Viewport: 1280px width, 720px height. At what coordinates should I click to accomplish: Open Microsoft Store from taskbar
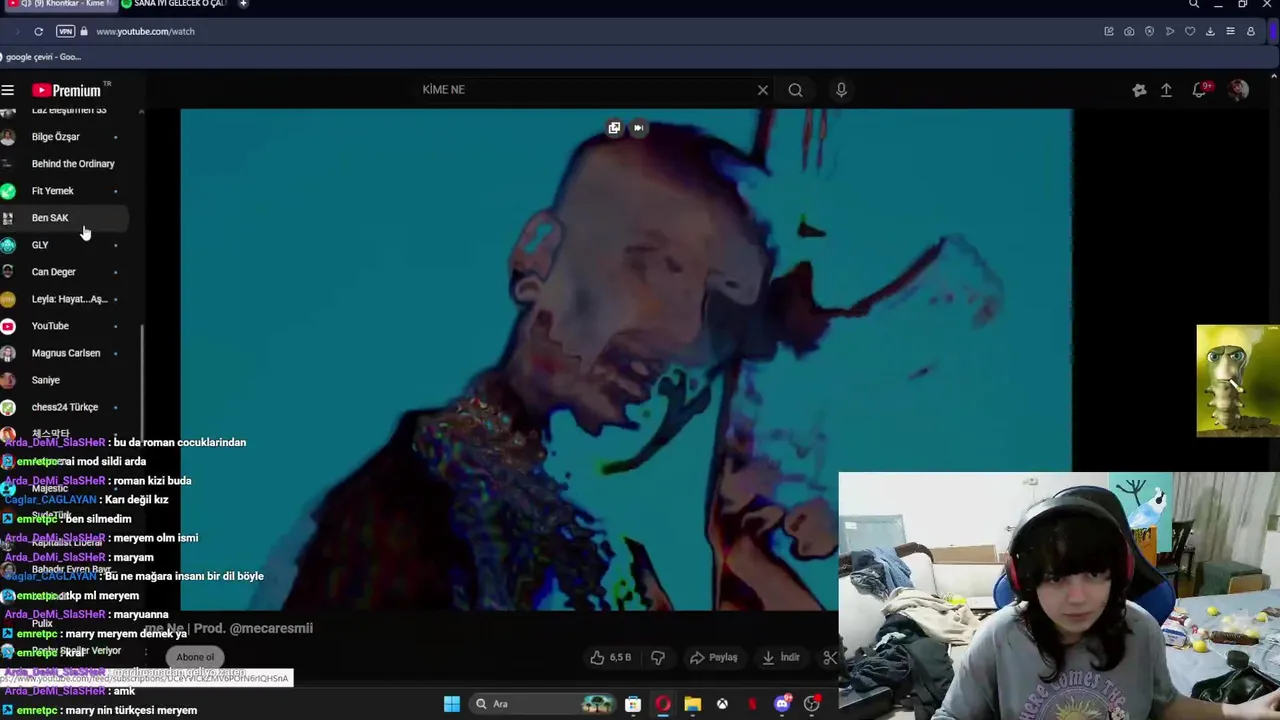(x=633, y=704)
